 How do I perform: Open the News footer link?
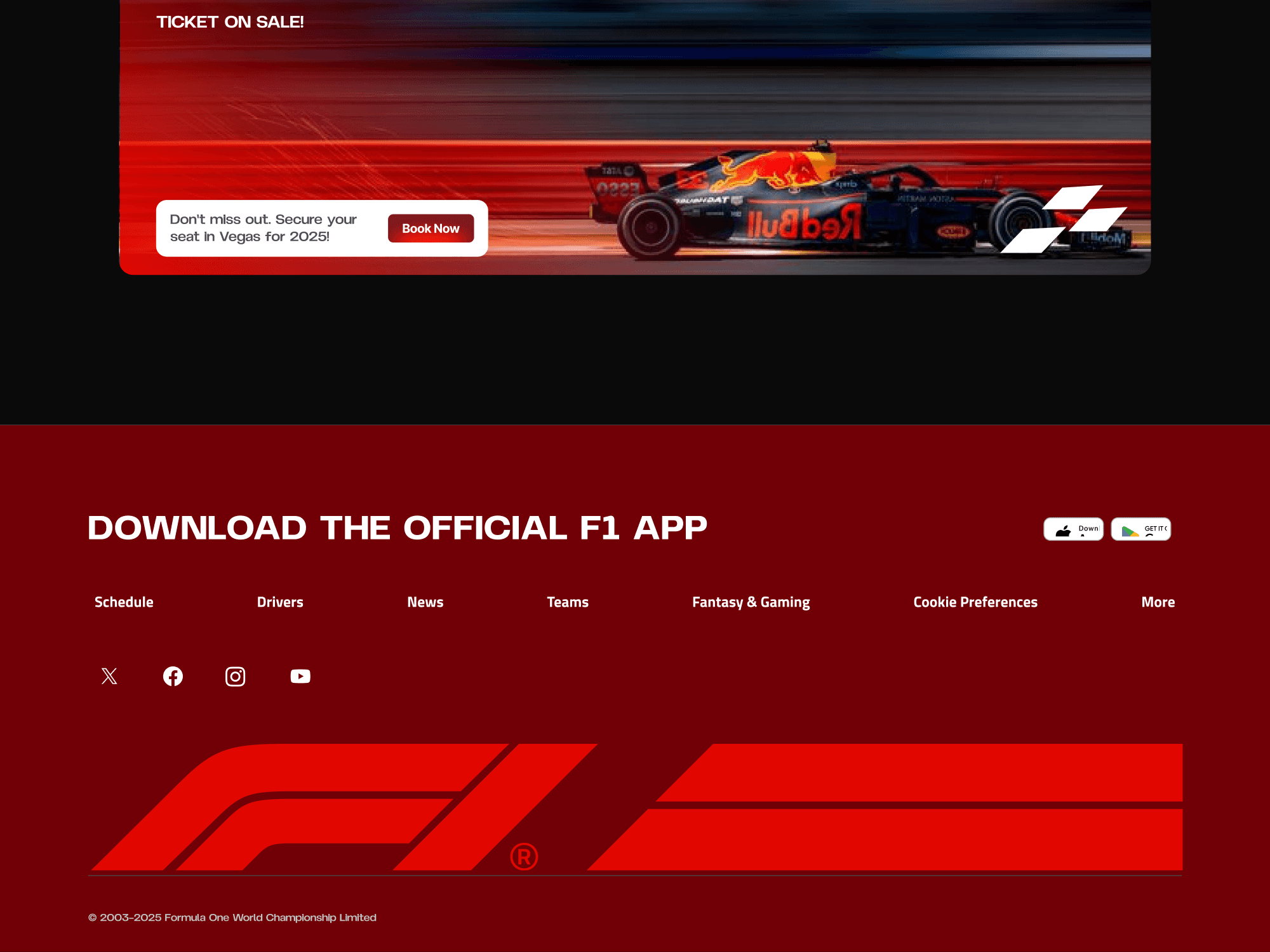(x=425, y=602)
